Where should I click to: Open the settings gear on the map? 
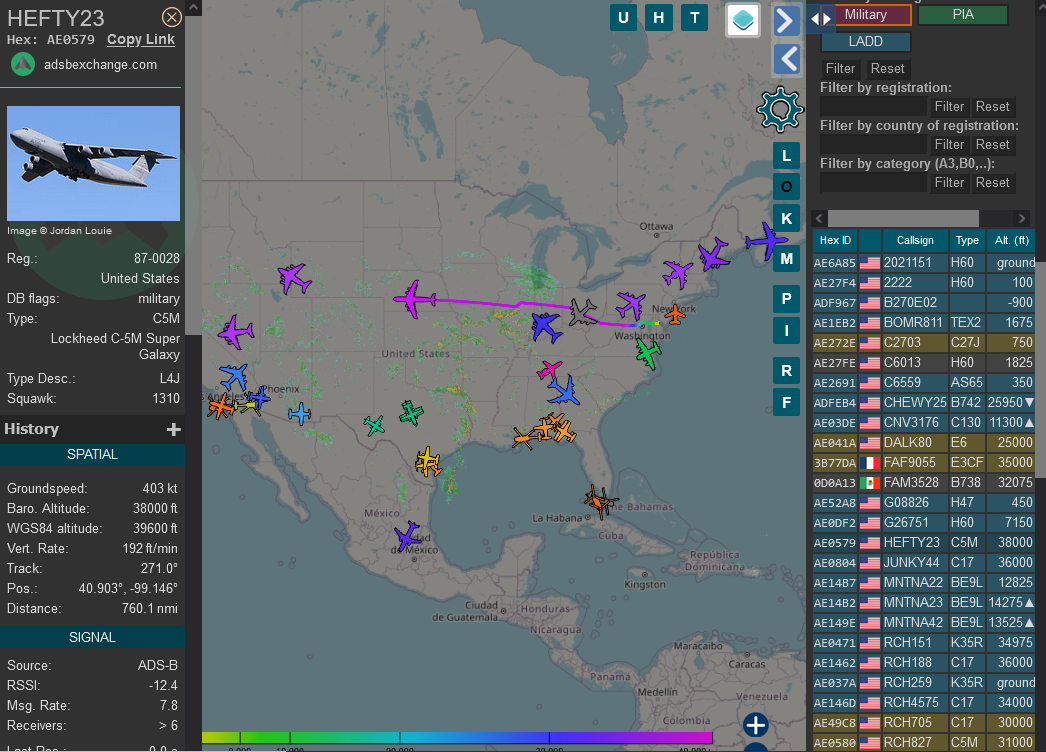tap(780, 109)
